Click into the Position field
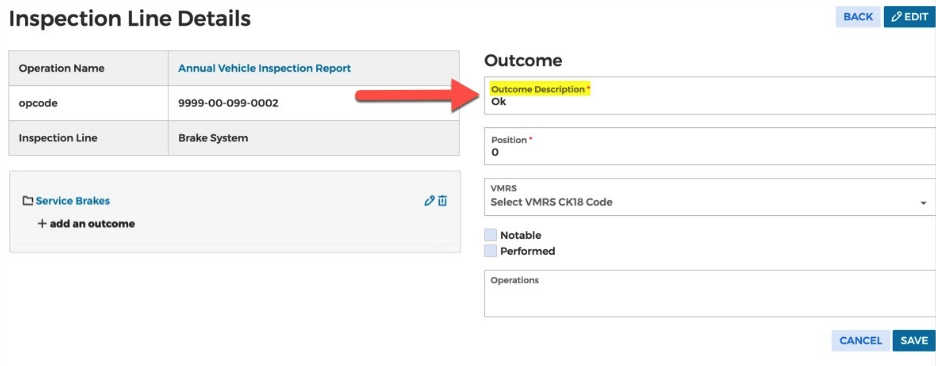 (710, 146)
